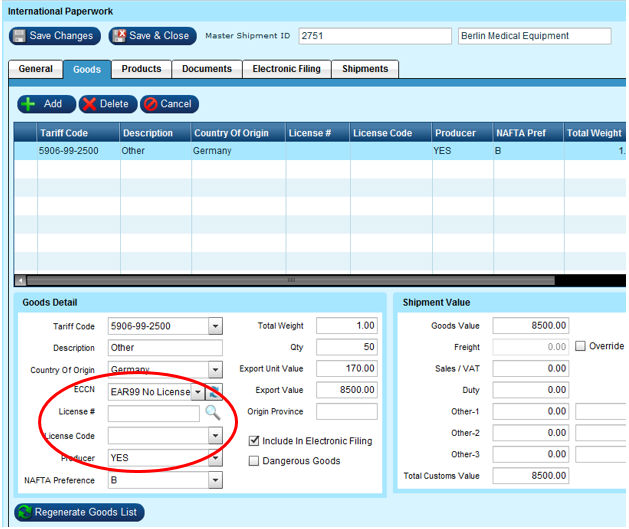The height and width of the screenshot is (529, 629).
Task: Click the Qty field showing 50
Action: point(347,347)
